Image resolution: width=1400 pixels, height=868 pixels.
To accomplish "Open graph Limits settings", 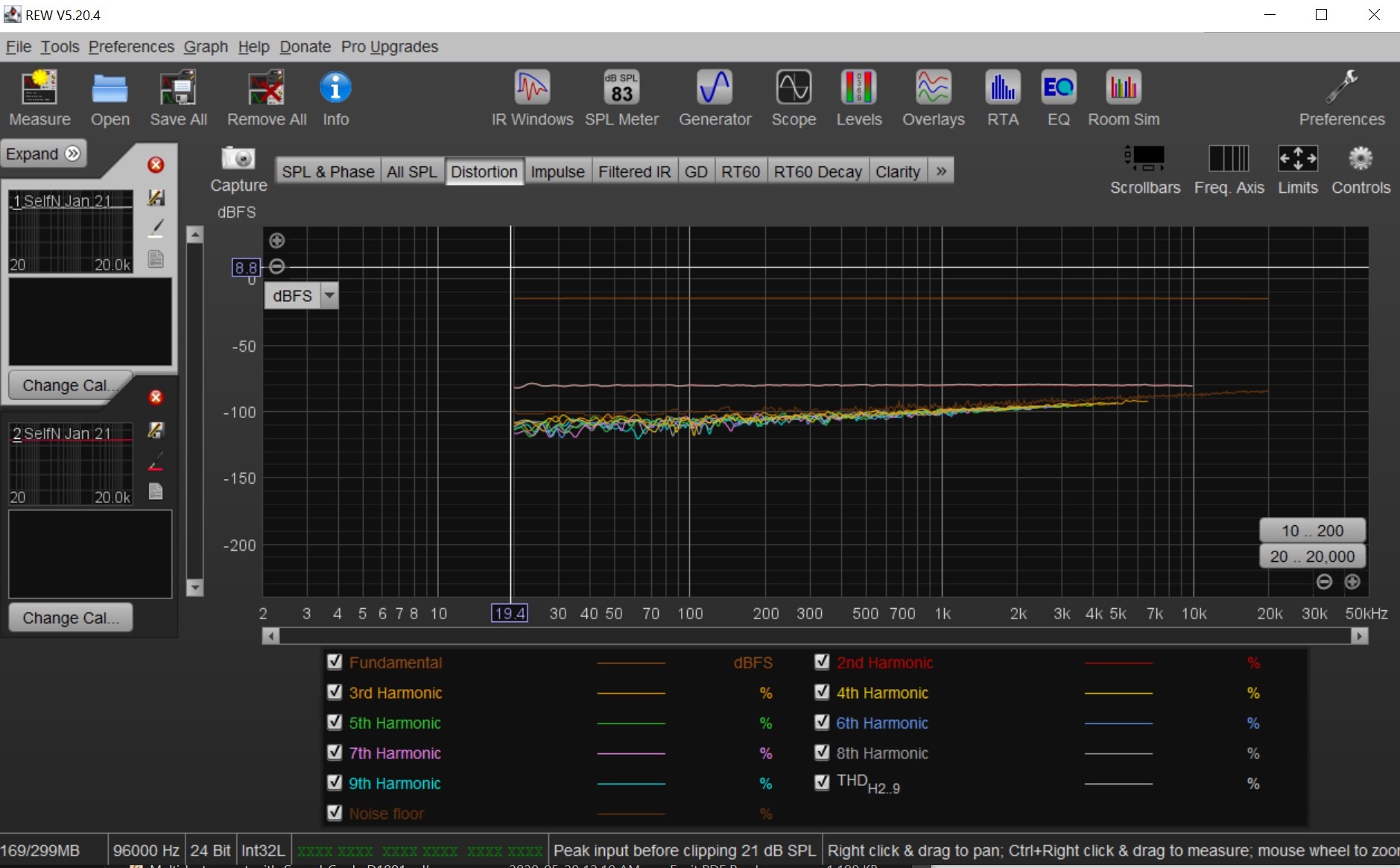I will (1297, 170).
